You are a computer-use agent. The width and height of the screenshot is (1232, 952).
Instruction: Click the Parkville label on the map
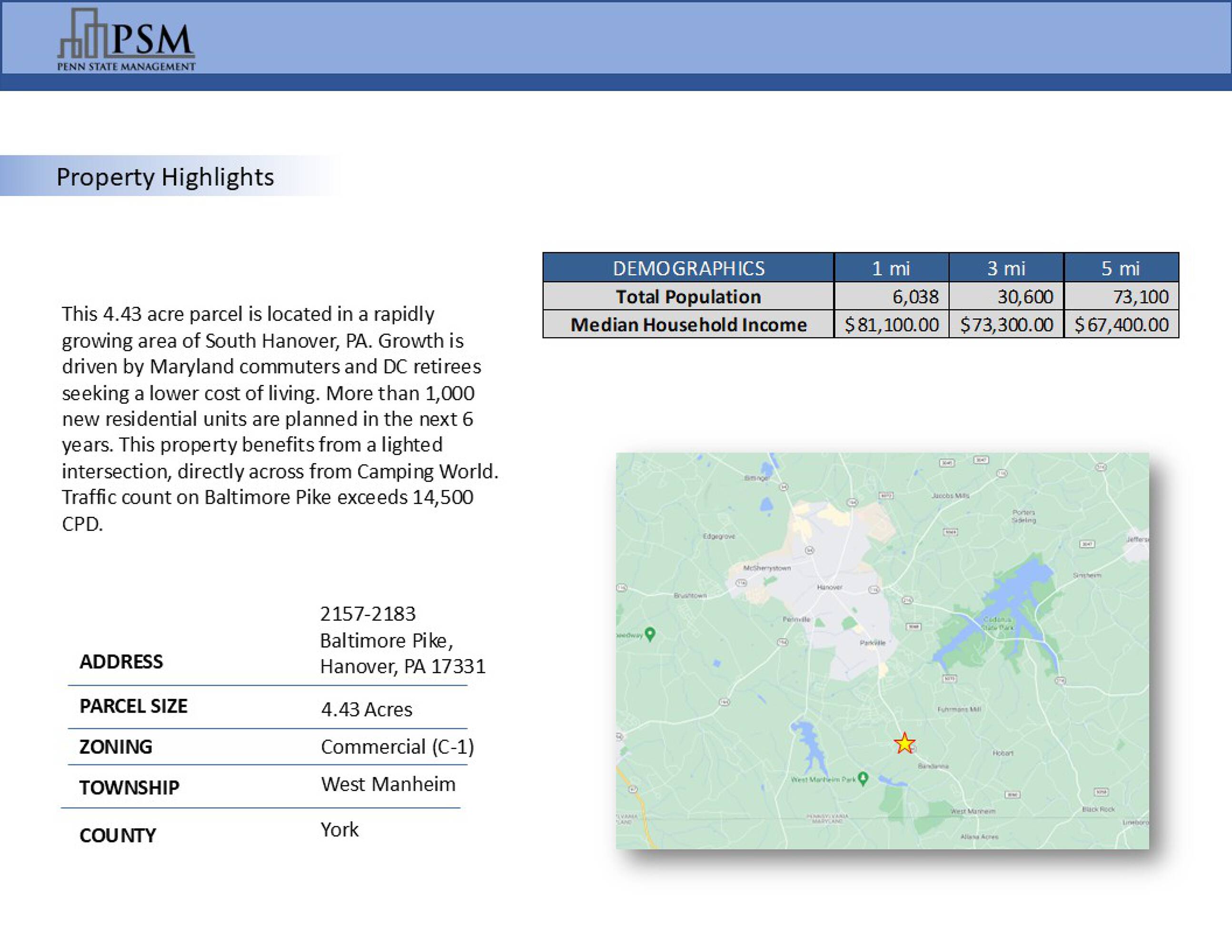click(872, 643)
